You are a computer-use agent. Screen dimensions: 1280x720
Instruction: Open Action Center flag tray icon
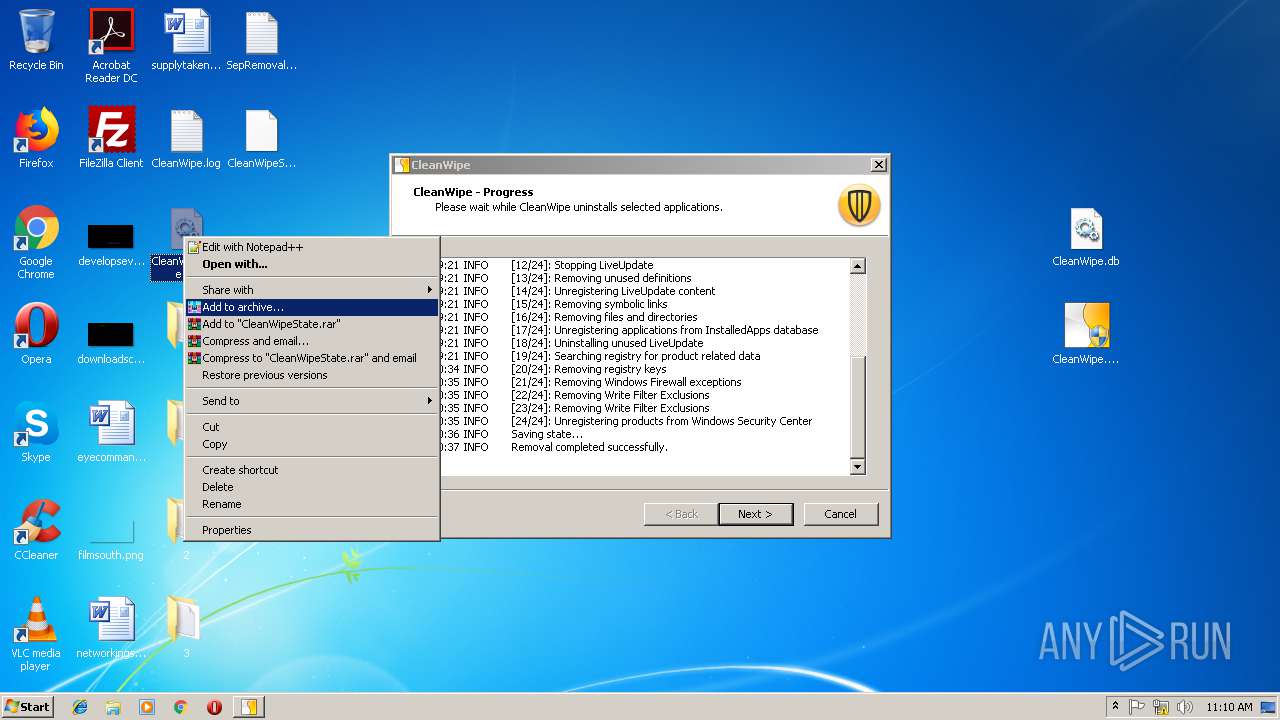[x=1138, y=707]
